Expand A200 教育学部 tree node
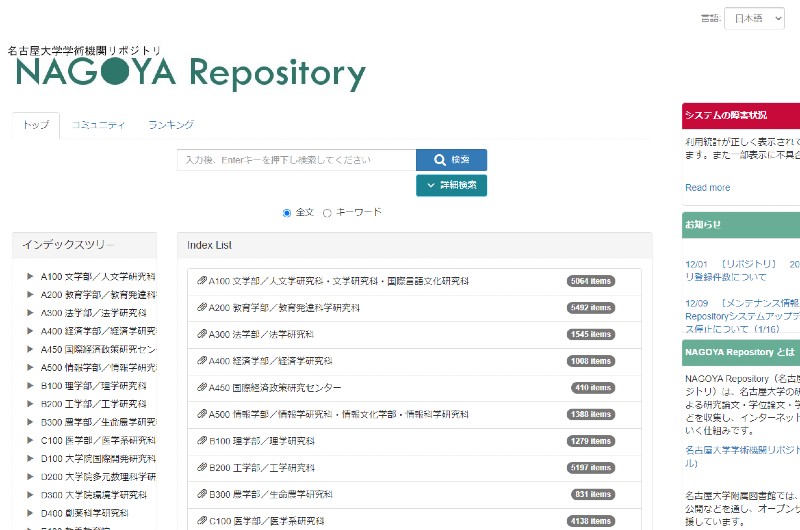The image size is (800, 530). [x=30, y=294]
